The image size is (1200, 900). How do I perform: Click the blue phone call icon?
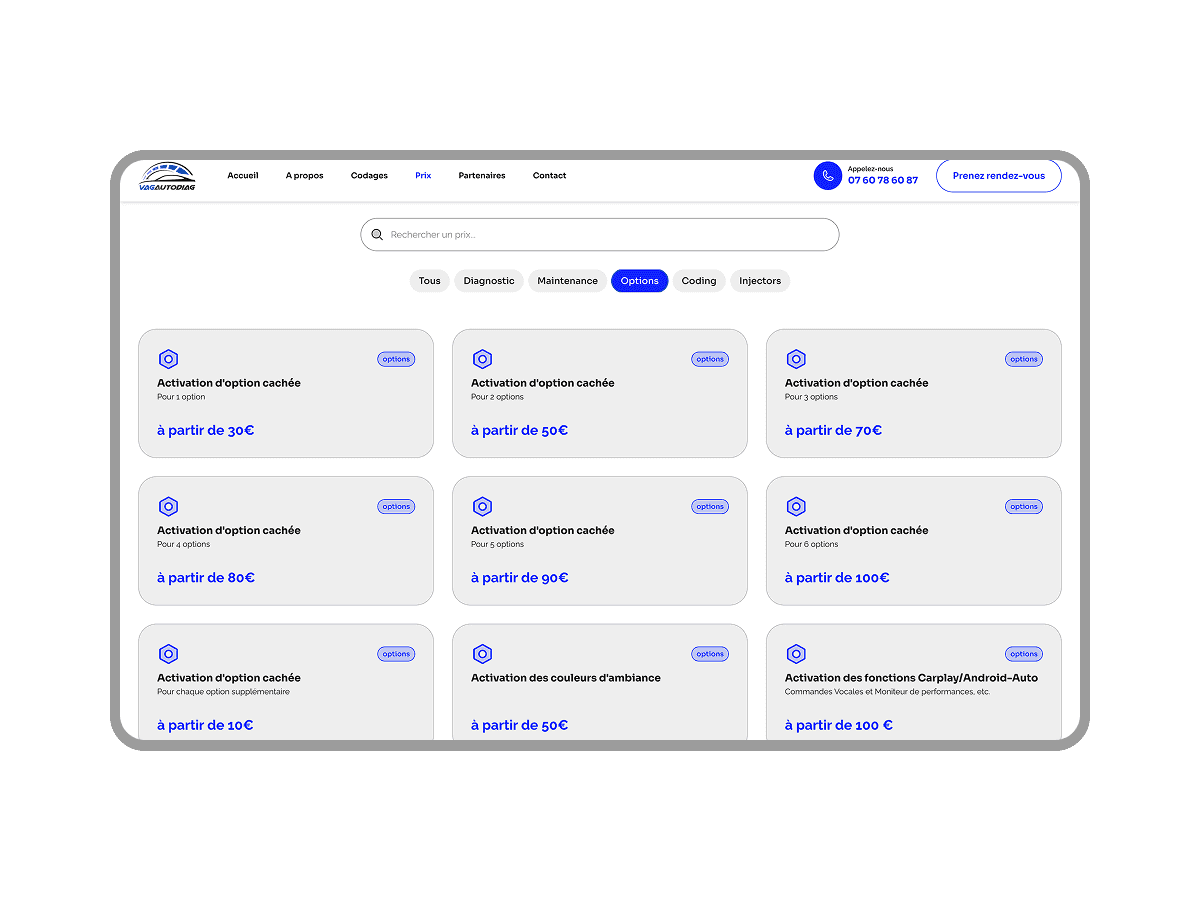827,176
